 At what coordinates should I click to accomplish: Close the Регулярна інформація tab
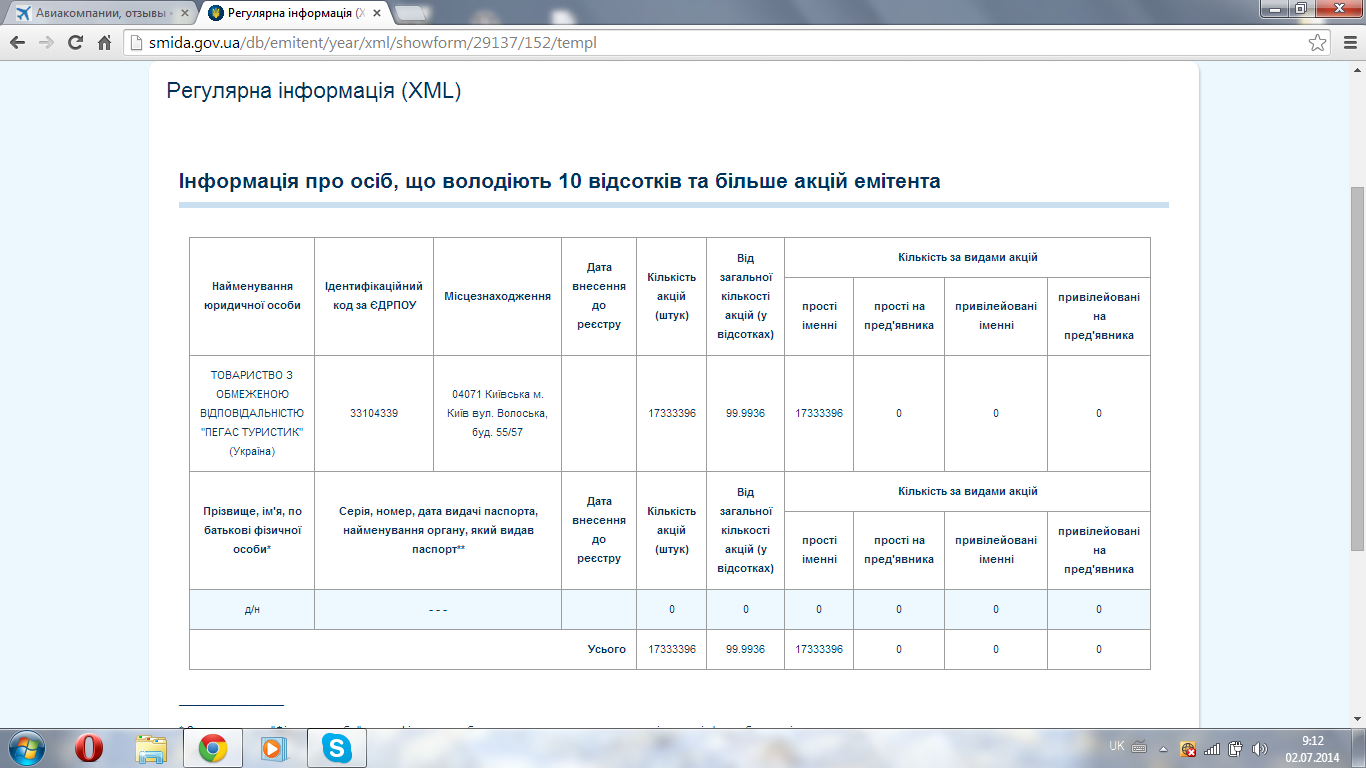374,14
